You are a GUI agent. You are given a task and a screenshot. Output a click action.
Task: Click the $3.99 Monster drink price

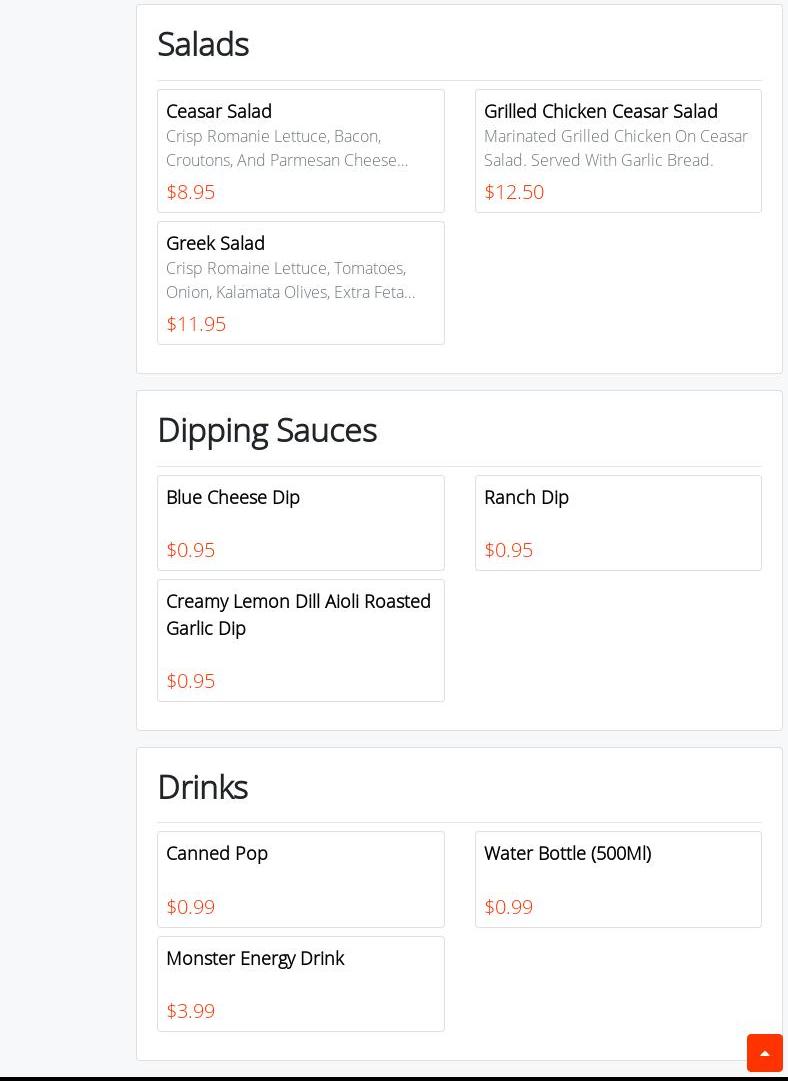click(x=190, y=1011)
